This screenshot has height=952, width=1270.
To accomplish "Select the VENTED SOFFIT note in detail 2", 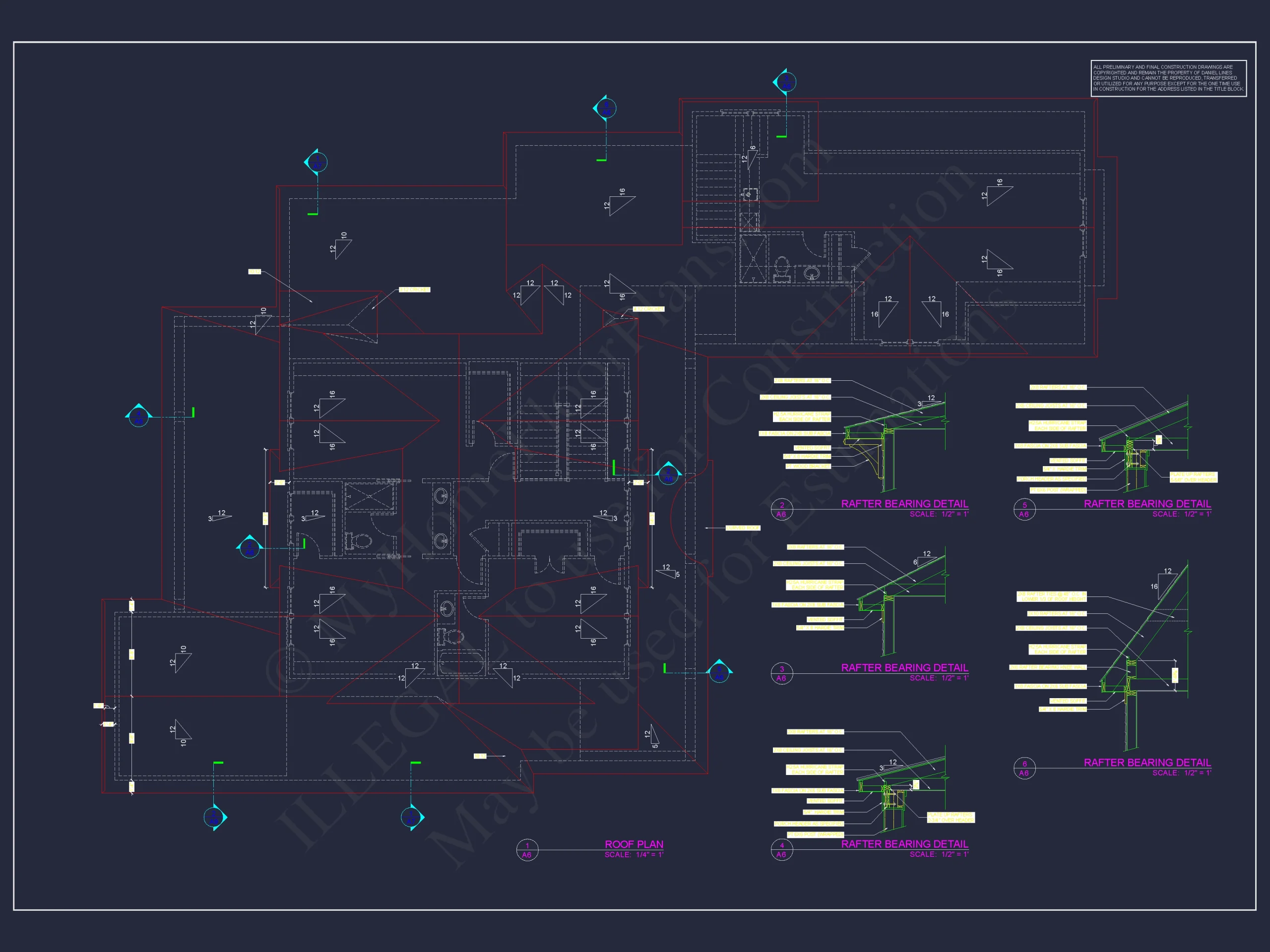I will point(813,448).
